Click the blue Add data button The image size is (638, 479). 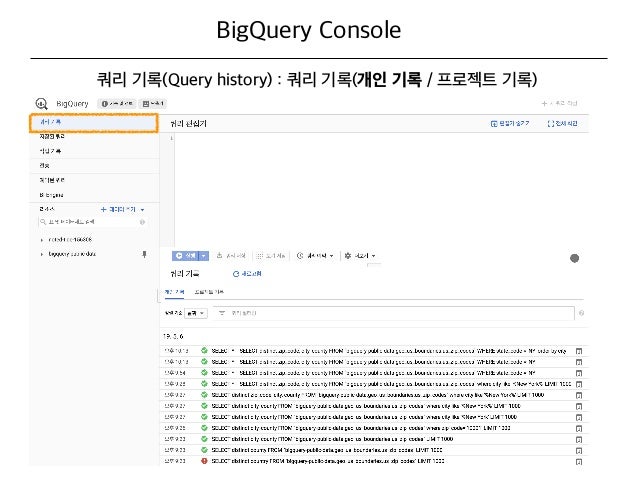coord(118,209)
